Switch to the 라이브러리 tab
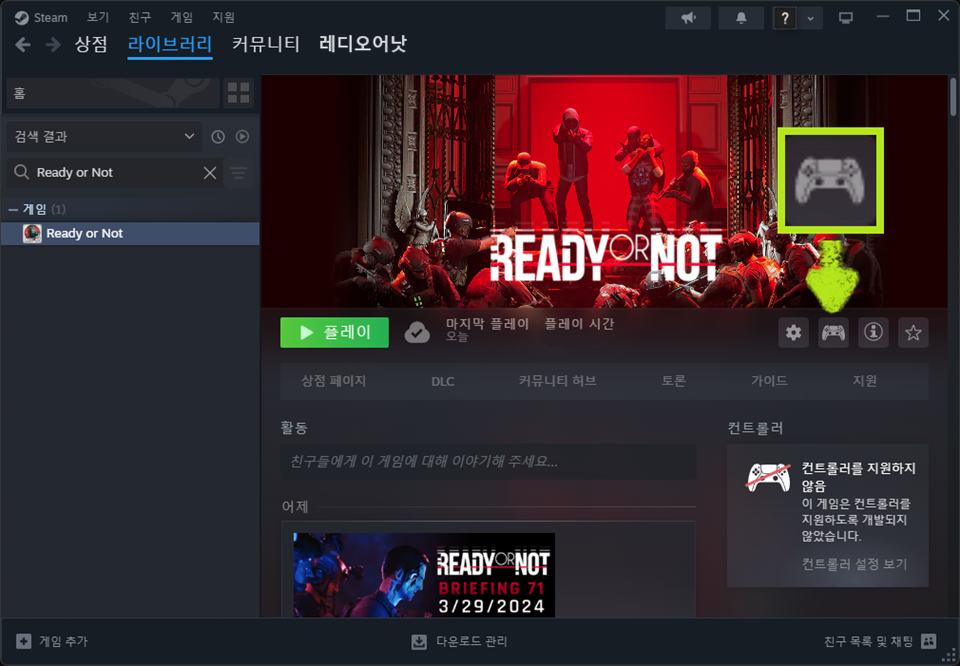Image resolution: width=960 pixels, height=666 pixels. (x=170, y=44)
